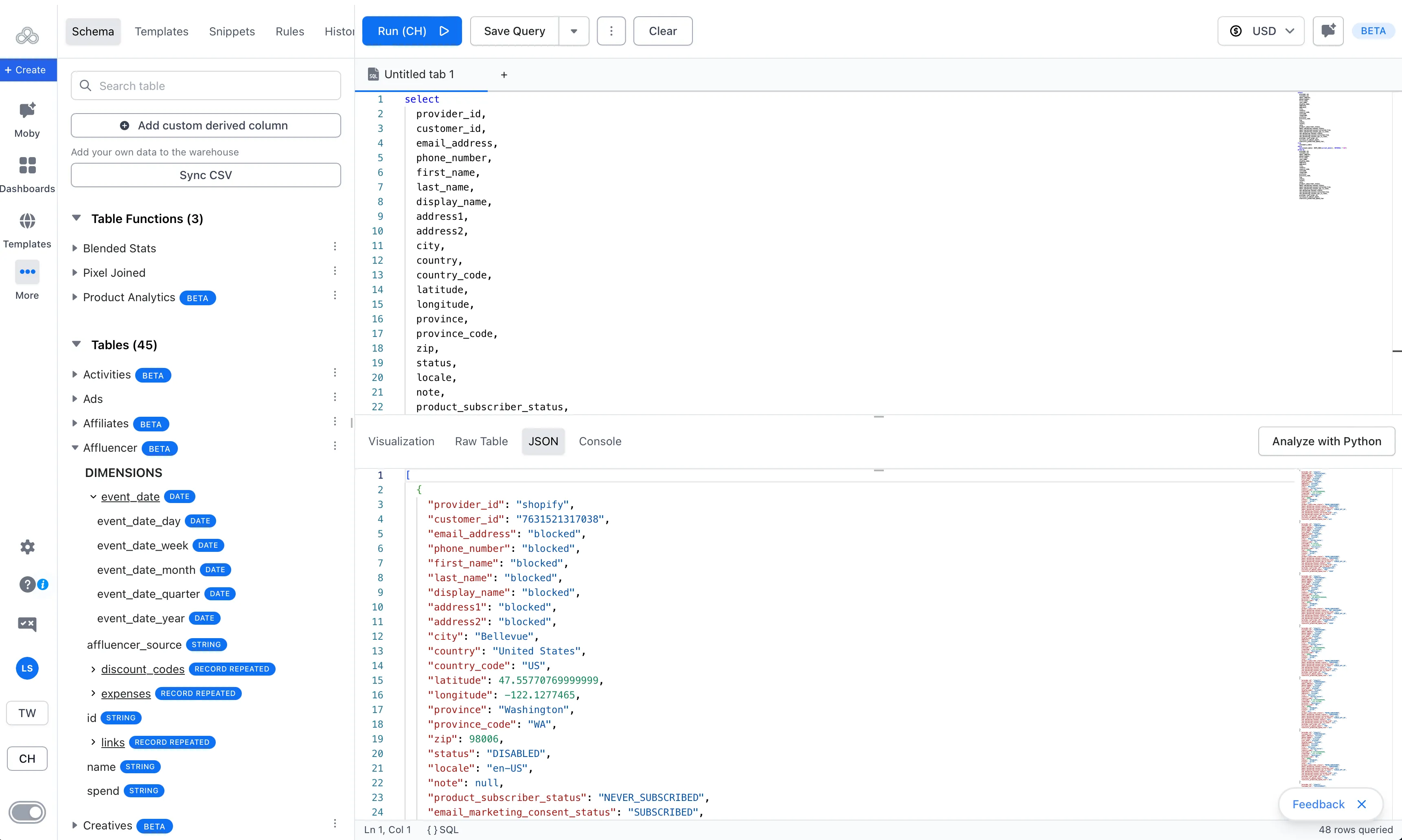Select Templates in the left sidebar
The image size is (1402, 840).
(x=26, y=229)
